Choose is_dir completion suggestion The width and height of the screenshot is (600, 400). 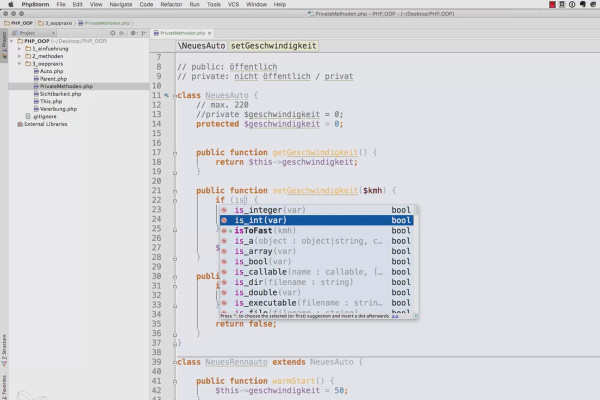[316, 282]
